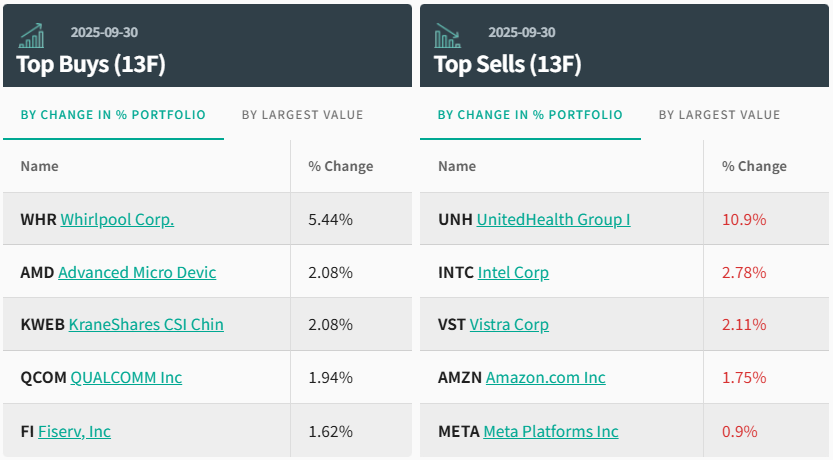Image resolution: width=833 pixels, height=460 pixels.
Task: Select Top Sells 'By Largest Value' tab
Action: coord(719,115)
